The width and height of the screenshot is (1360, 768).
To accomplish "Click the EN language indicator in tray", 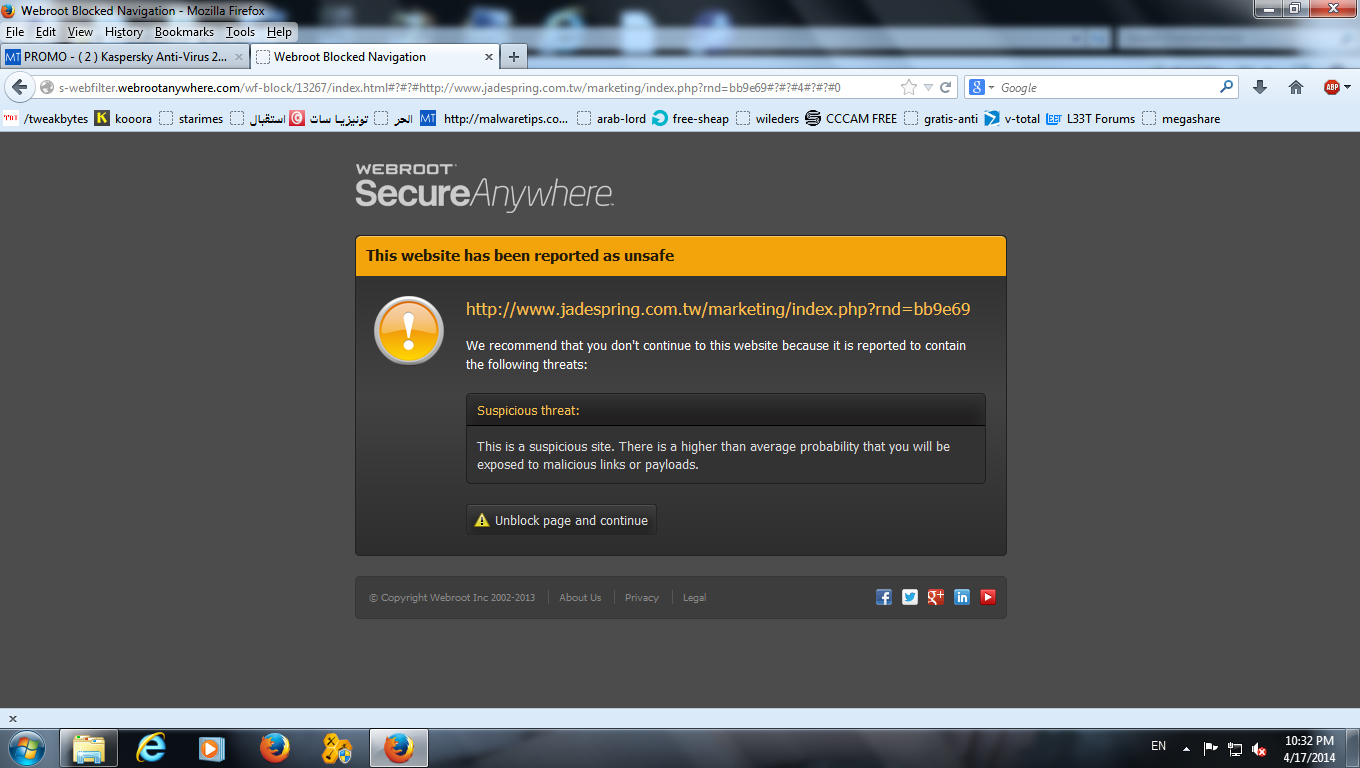I will (1158, 746).
